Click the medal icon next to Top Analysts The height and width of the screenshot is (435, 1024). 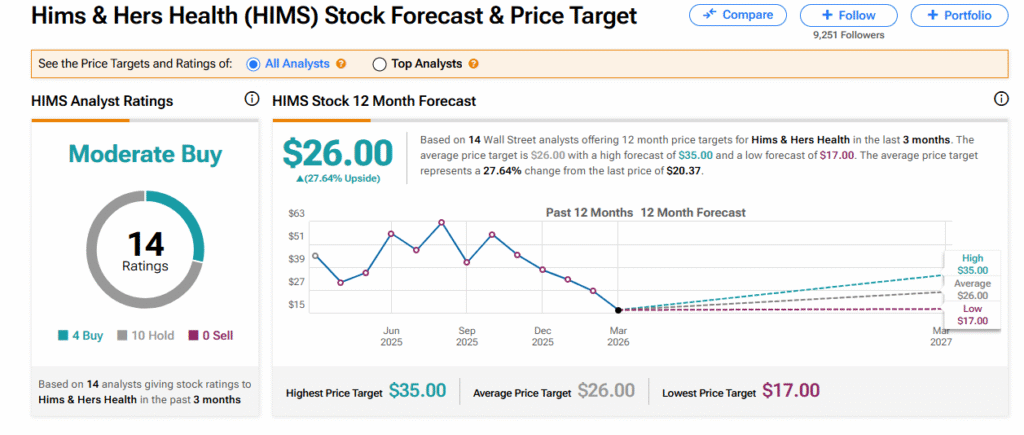coord(473,64)
